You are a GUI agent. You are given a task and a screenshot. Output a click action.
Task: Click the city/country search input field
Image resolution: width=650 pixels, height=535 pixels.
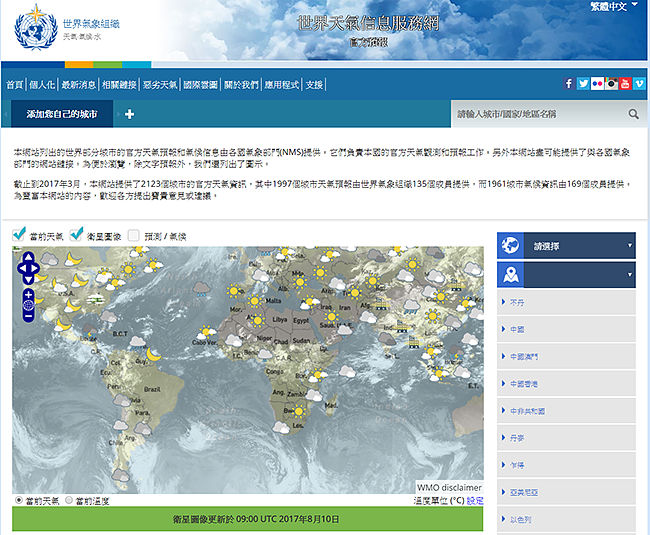tap(537, 114)
